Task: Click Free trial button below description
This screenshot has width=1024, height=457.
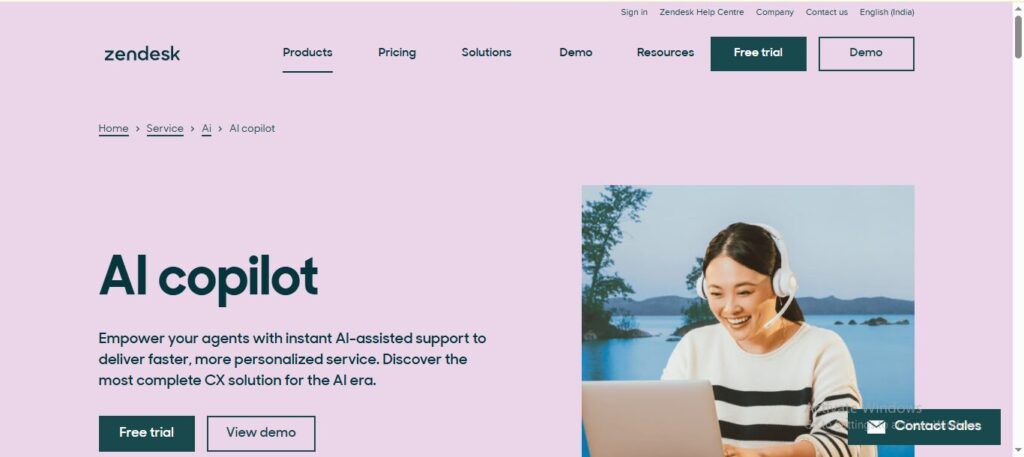Action: 146,433
